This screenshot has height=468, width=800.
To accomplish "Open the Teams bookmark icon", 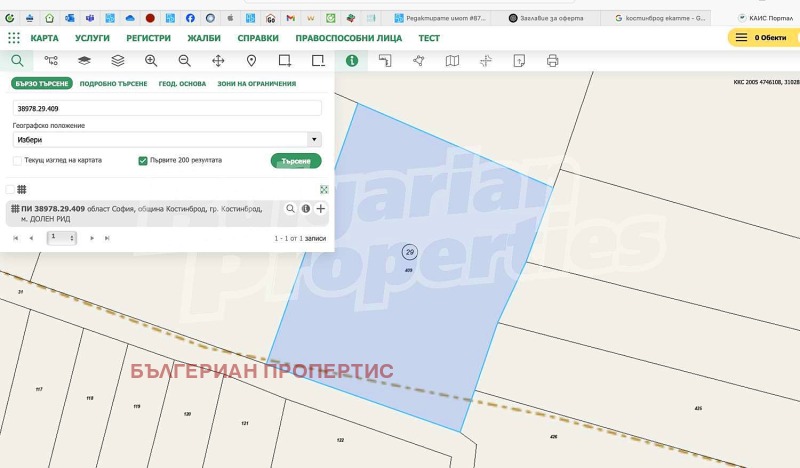I will click(90, 18).
